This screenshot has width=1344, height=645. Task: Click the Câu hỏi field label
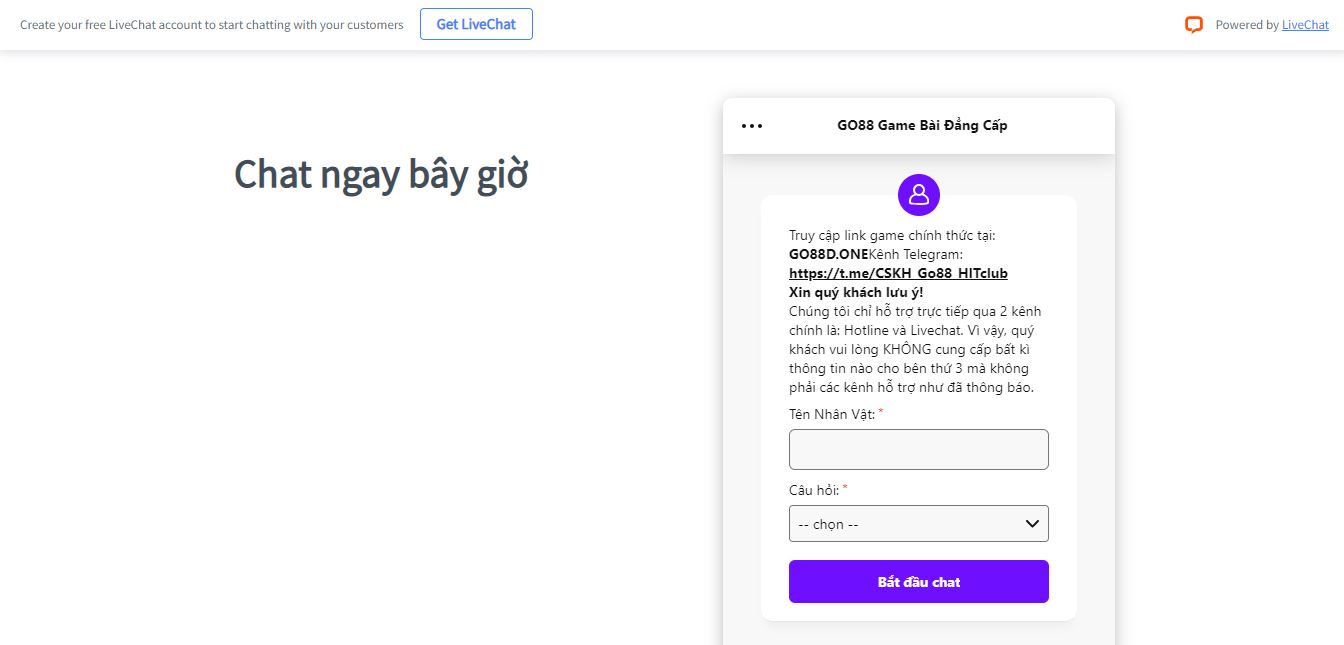[814, 490]
